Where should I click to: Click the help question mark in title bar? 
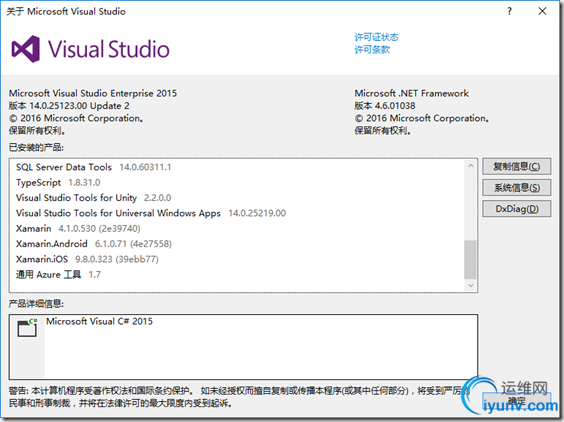[509, 12]
